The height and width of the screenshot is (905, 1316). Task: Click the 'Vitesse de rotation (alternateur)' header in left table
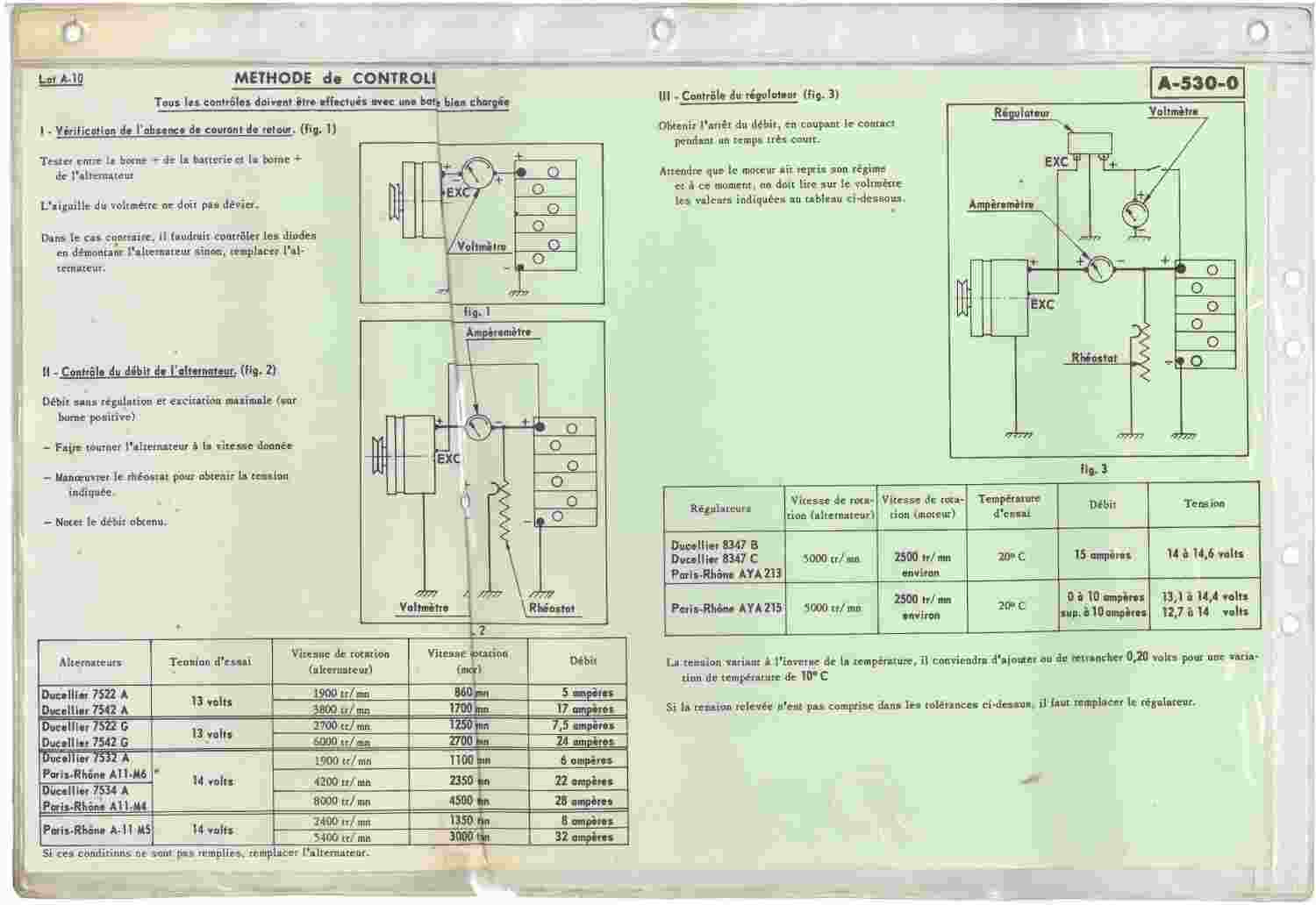[x=341, y=661]
